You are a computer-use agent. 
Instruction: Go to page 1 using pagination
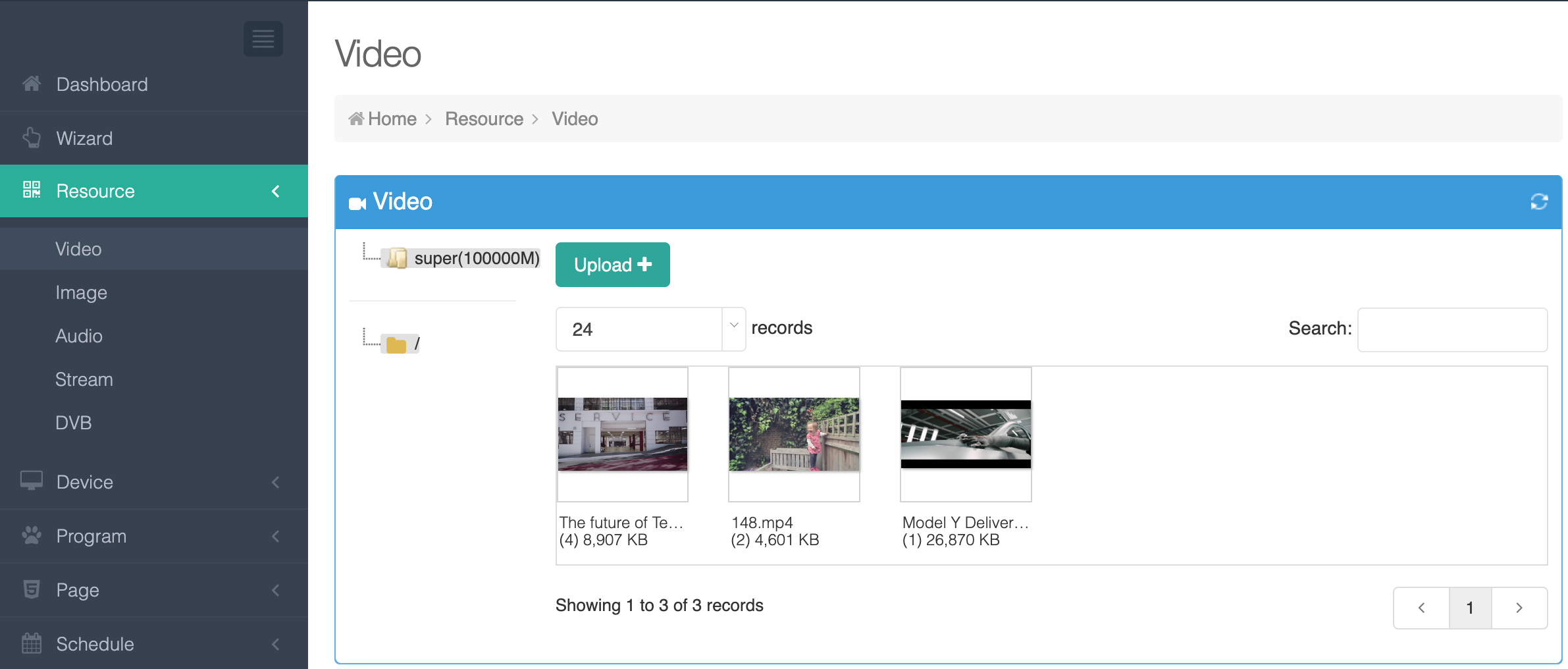pyautogui.click(x=1470, y=607)
